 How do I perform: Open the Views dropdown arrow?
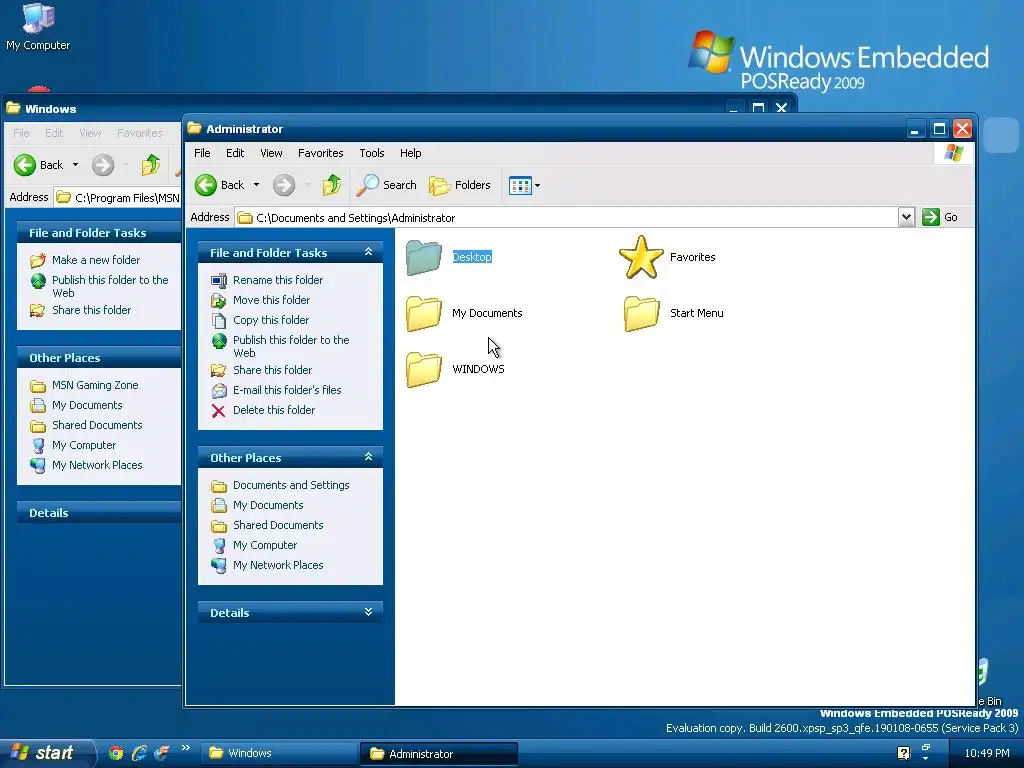point(537,185)
